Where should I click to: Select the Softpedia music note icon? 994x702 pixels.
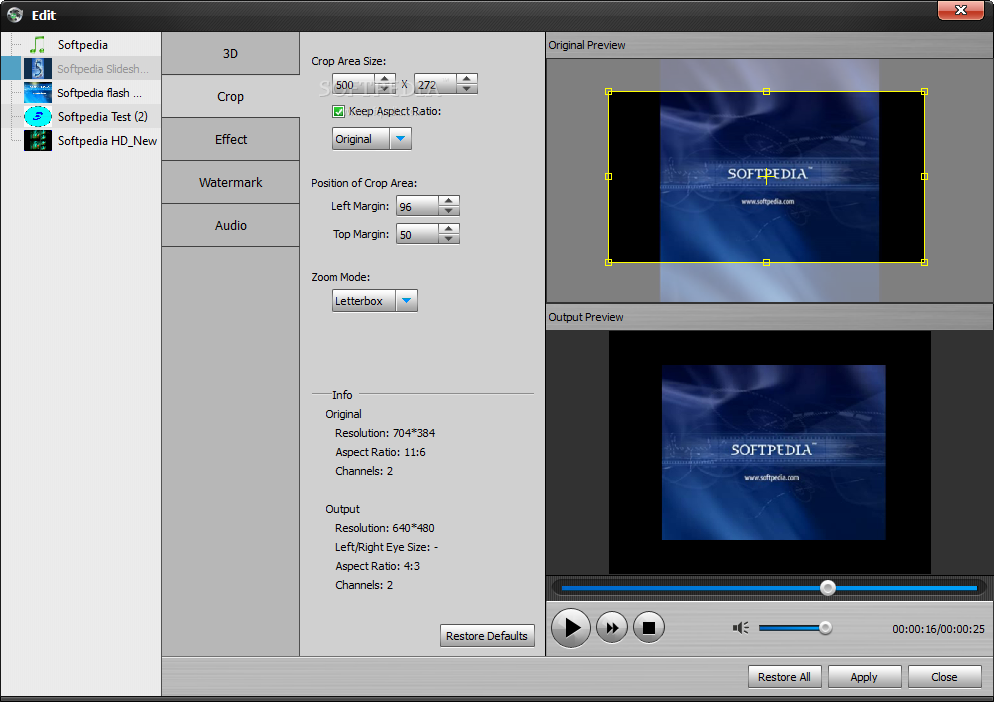coord(38,44)
